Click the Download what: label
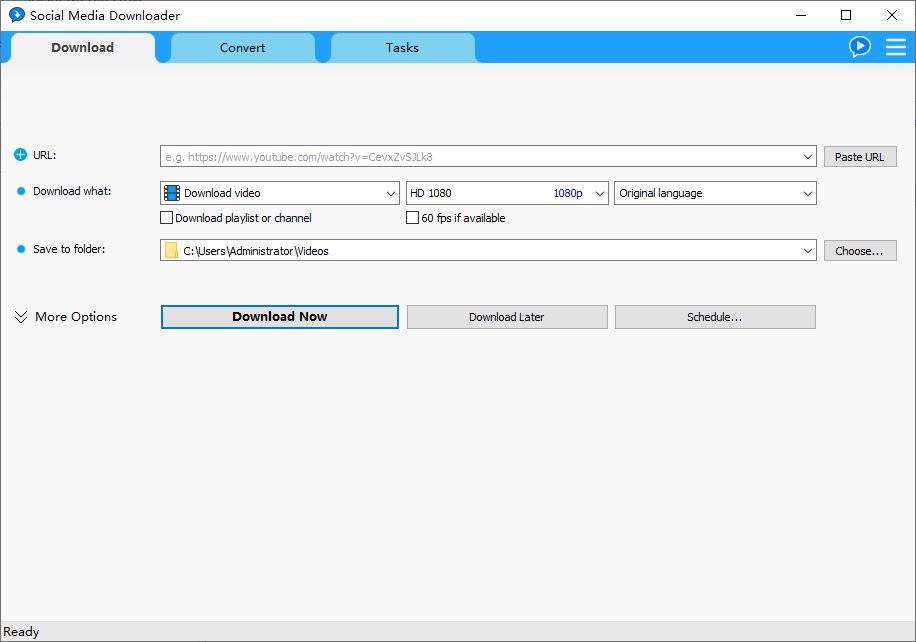 pos(72,191)
